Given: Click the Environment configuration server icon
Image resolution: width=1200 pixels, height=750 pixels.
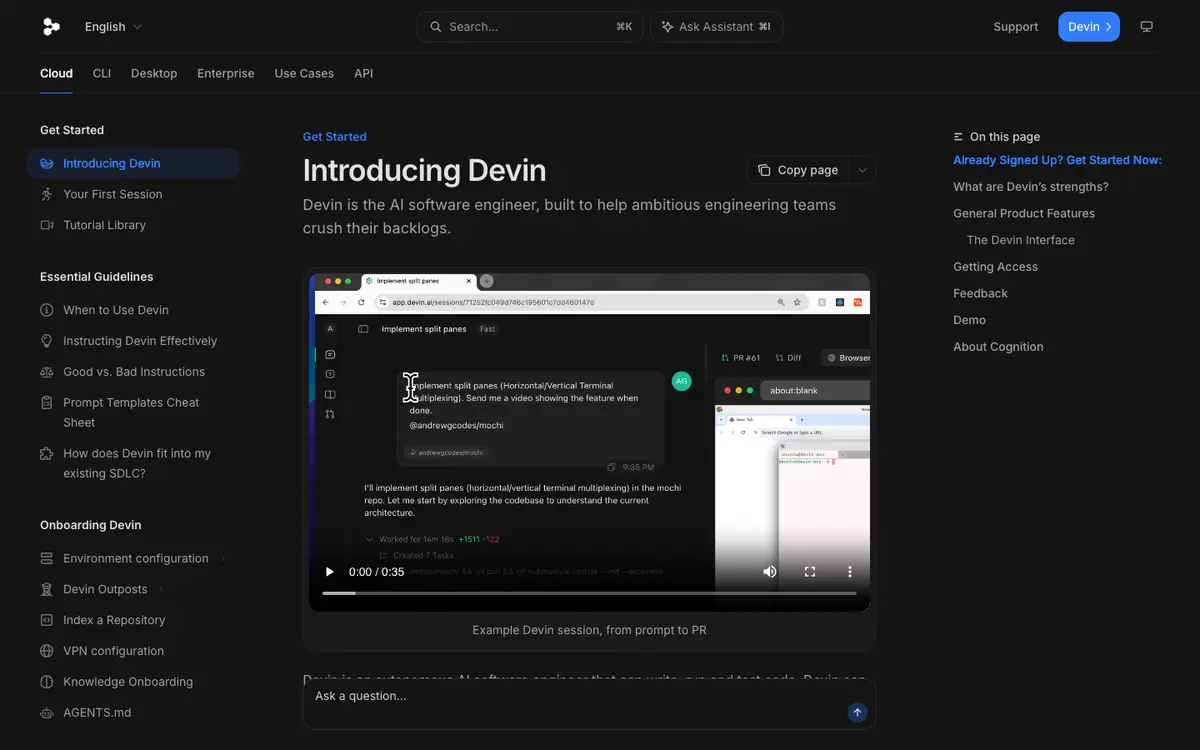Looking at the screenshot, I should [47, 558].
